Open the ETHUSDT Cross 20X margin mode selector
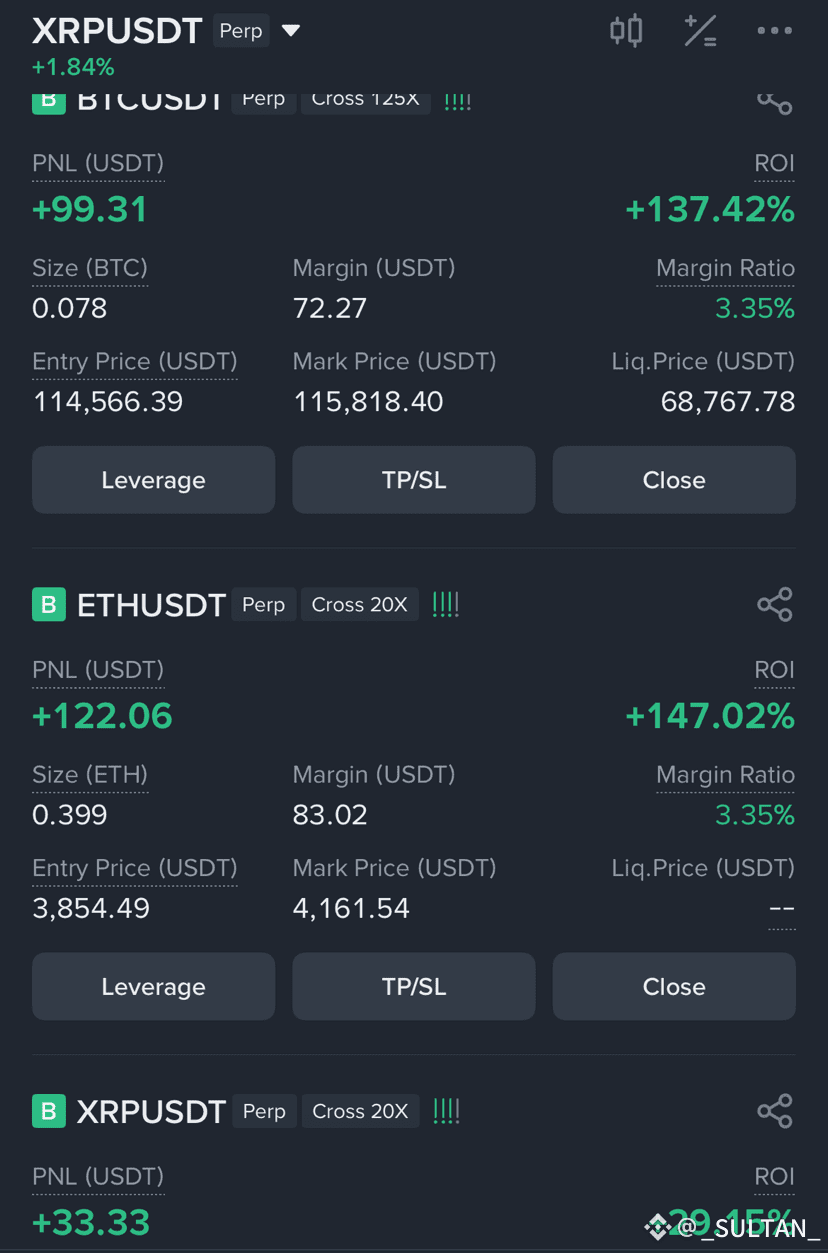The height and width of the screenshot is (1253, 828). pos(359,605)
